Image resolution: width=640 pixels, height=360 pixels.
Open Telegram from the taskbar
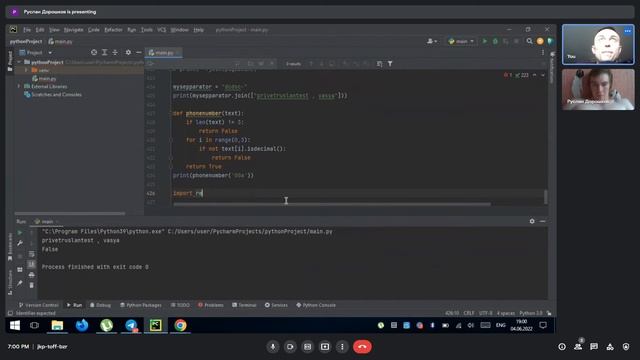point(131,325)
